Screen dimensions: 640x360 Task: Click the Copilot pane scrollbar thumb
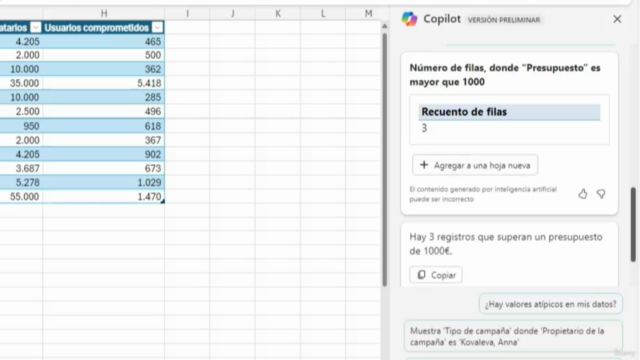633,224
